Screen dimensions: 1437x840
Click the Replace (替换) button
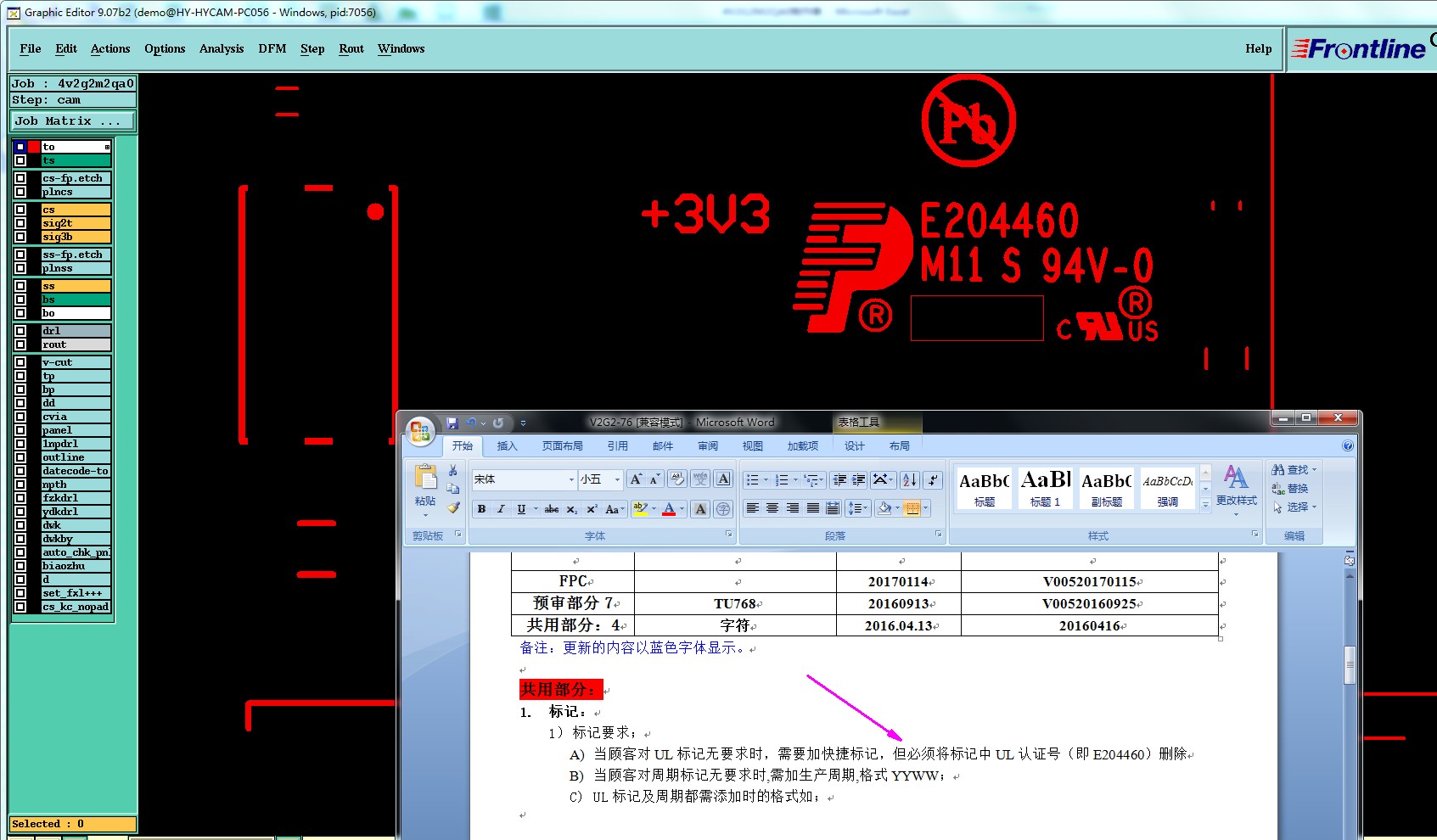click(x=1290, y=489)
